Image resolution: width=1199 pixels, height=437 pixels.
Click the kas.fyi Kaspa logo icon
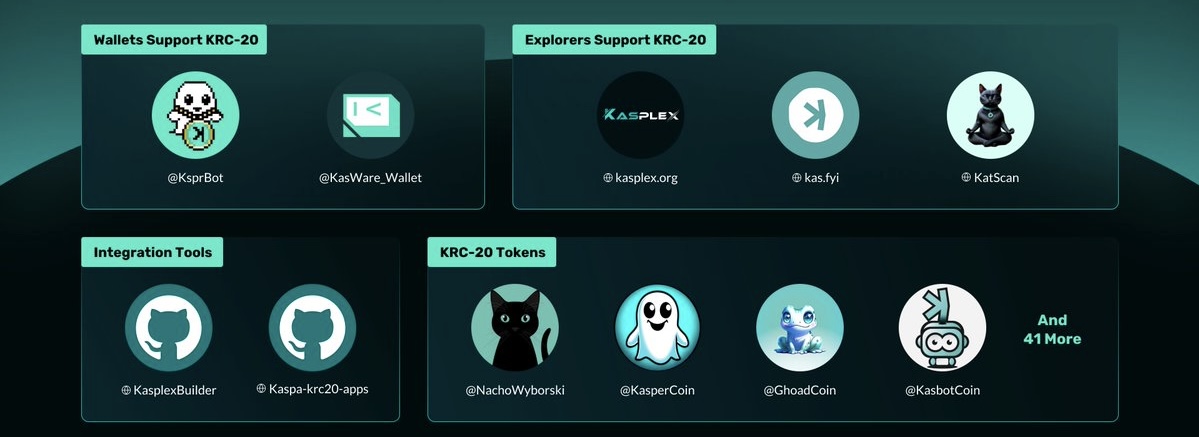tap(815, 115)
